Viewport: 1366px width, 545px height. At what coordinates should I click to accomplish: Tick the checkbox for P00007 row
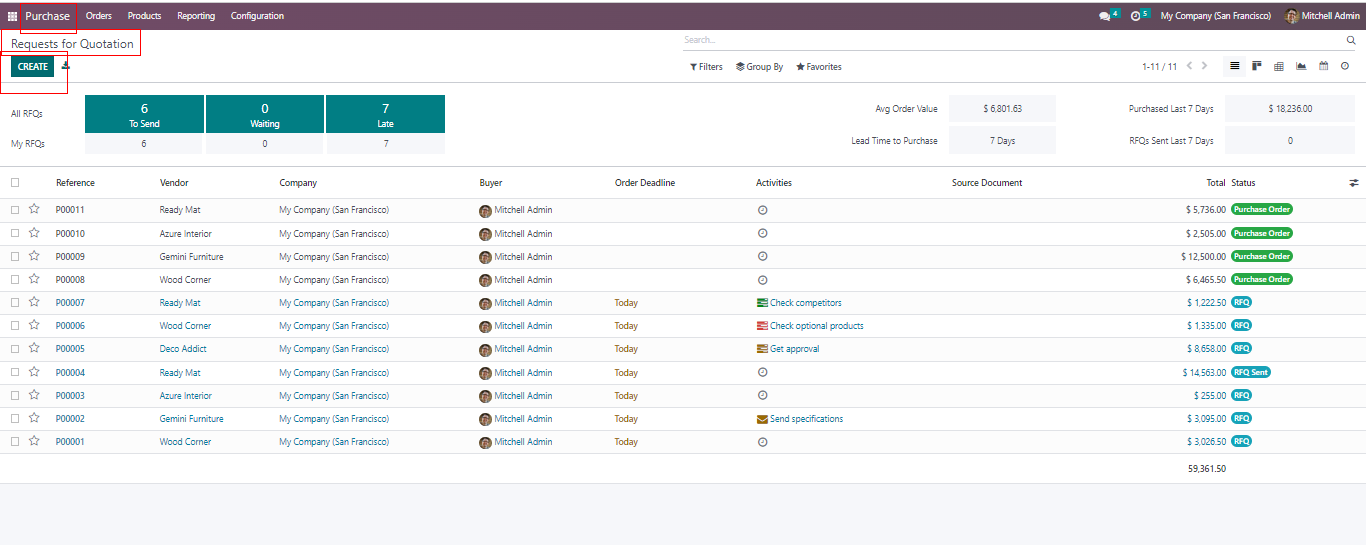tap(15, 303)
